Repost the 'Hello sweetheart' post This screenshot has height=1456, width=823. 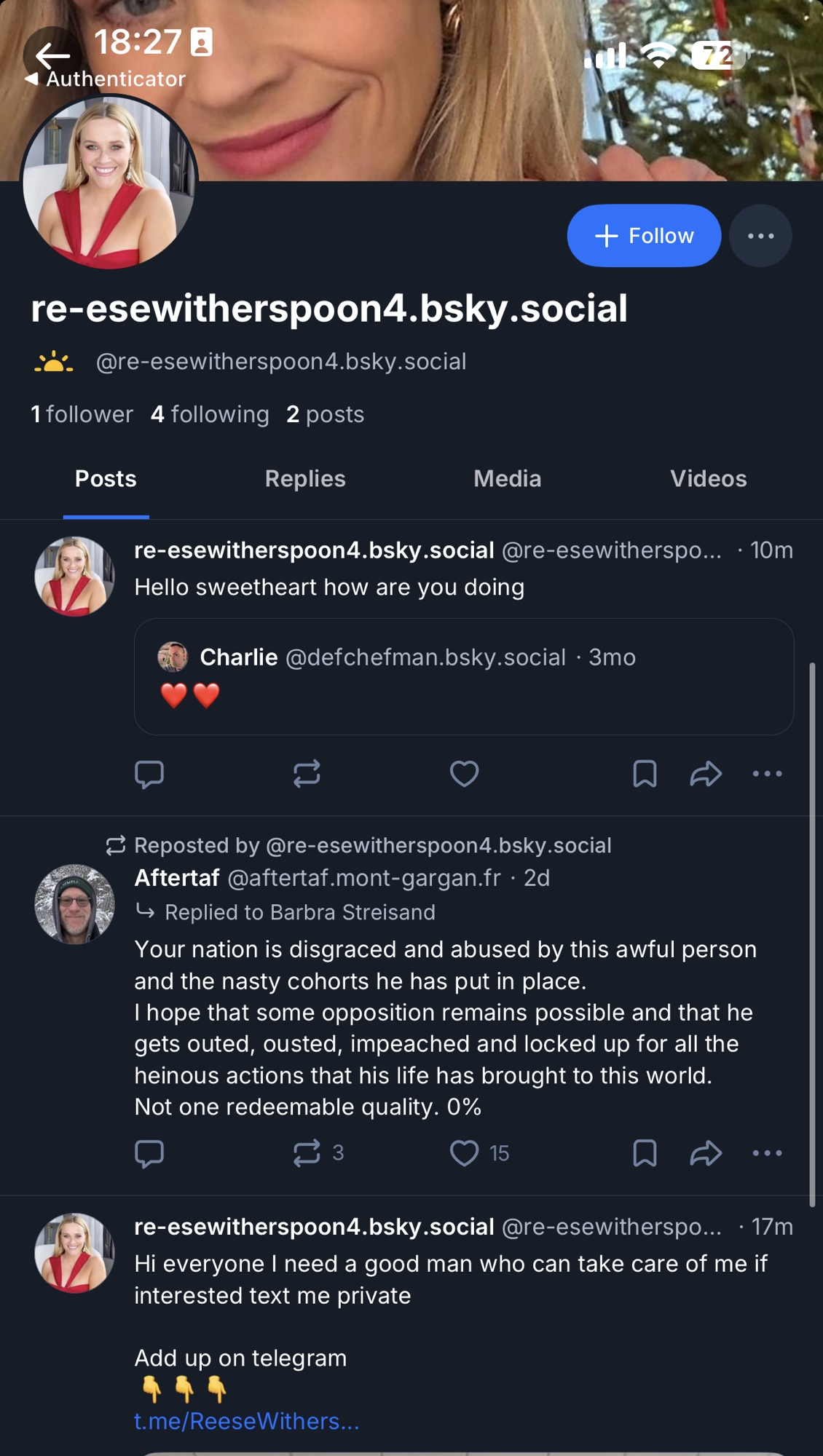(x=307, y=774)
